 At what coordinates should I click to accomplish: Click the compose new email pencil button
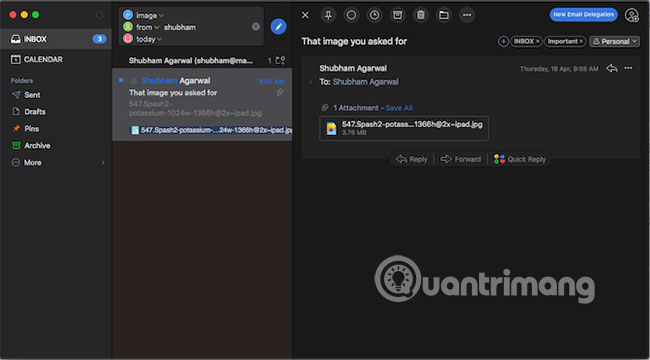pyautogui.click(x=279, y=27)
